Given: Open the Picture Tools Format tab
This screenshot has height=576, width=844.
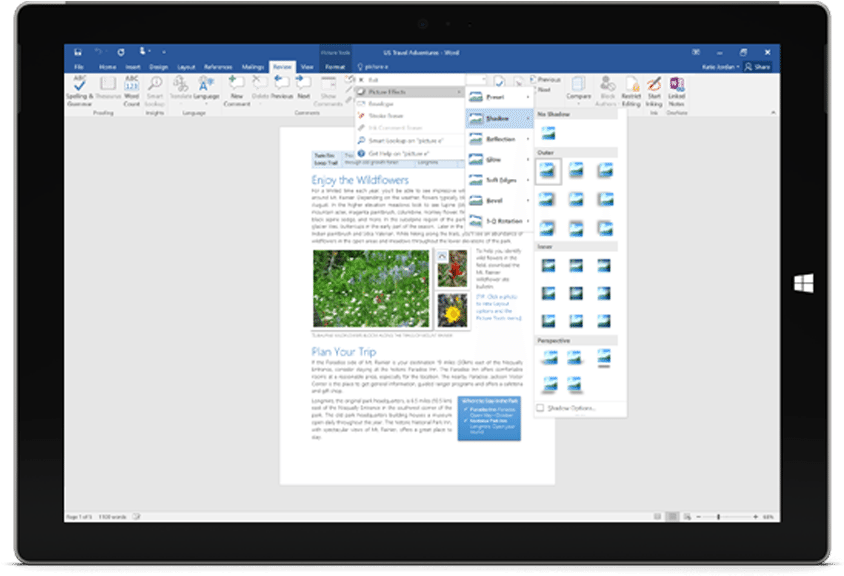Looking at the screenshot, I should click(x=334, y=66).
